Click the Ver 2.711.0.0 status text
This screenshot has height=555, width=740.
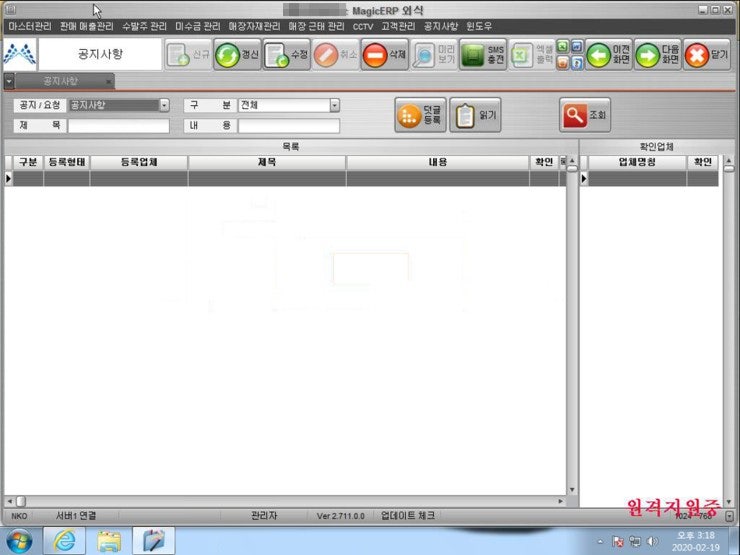340,516
